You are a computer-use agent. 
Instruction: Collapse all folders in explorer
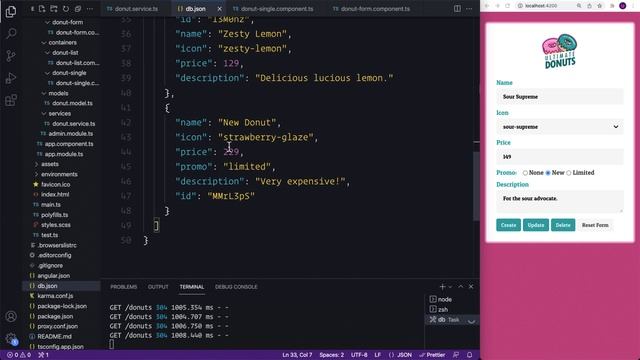pos(78,9)
